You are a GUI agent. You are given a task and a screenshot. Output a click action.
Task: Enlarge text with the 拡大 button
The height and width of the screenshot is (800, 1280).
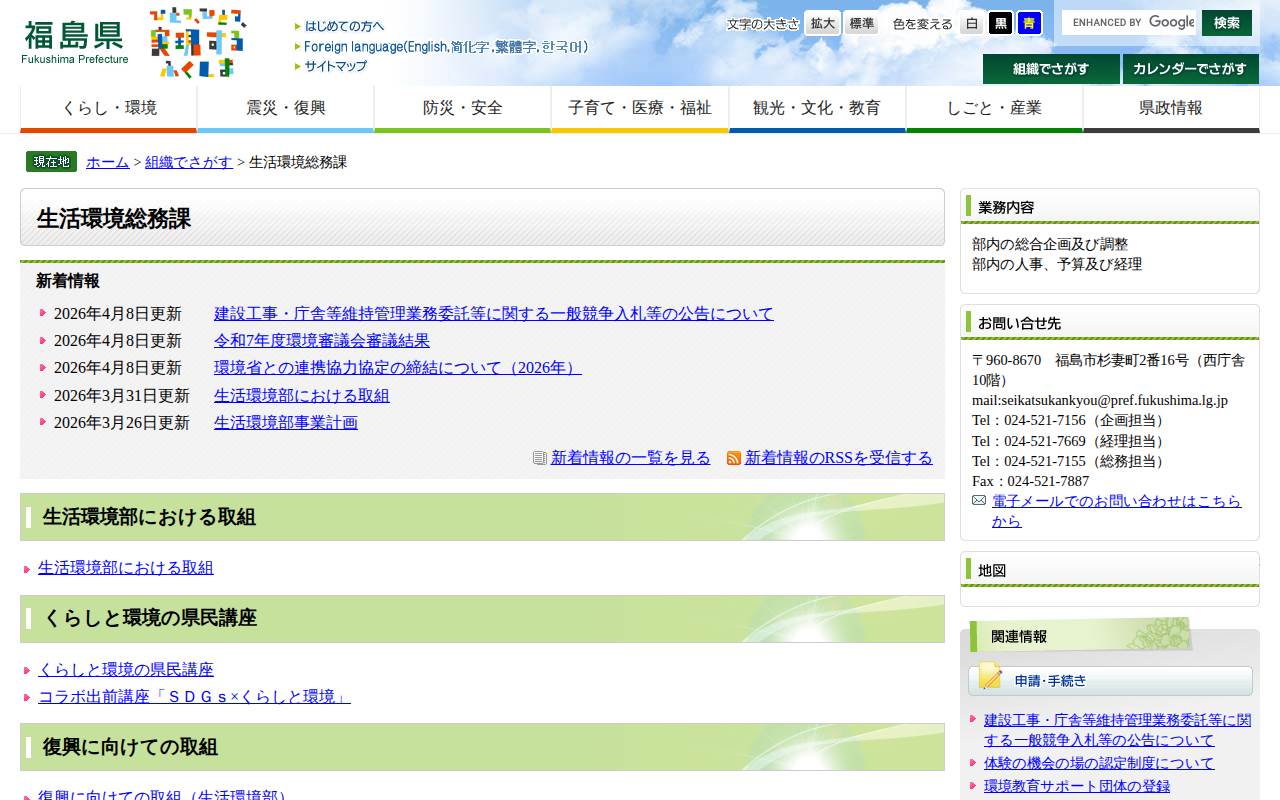pos(822,23)
